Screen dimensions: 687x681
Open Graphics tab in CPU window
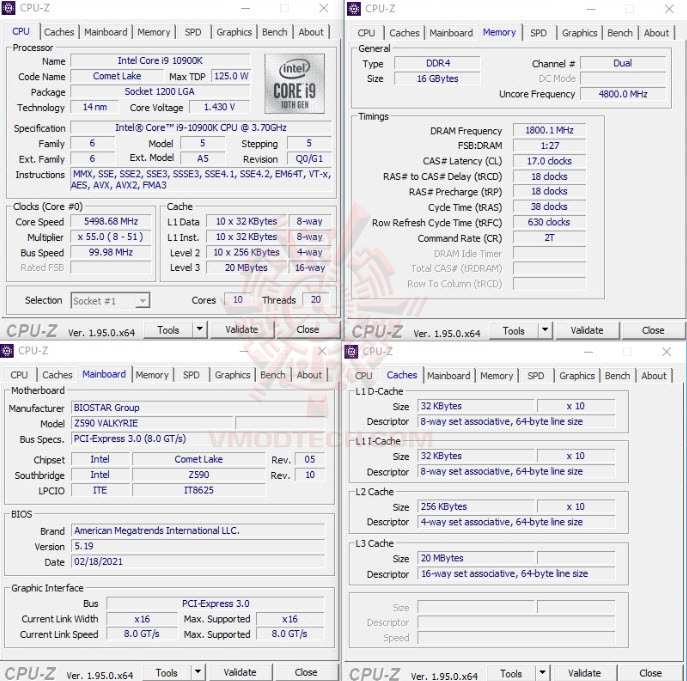[x=234, y=32]
